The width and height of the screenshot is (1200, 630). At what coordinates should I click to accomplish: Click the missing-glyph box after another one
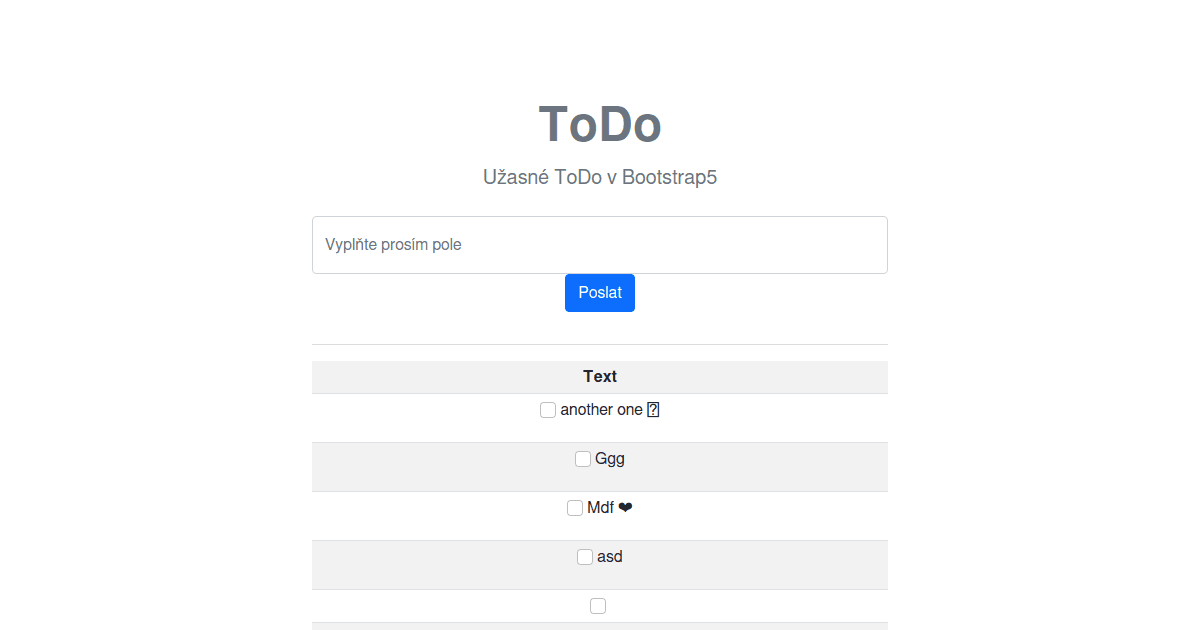[653, 410]
